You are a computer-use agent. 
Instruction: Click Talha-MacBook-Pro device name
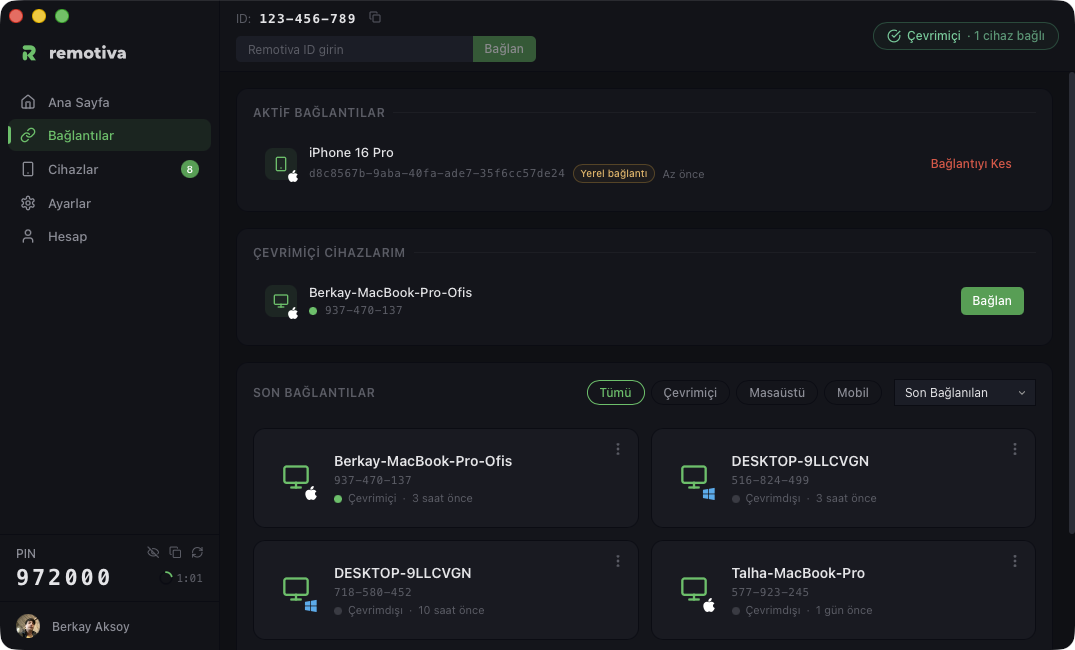pyautogui.click(x=798, y=573)
